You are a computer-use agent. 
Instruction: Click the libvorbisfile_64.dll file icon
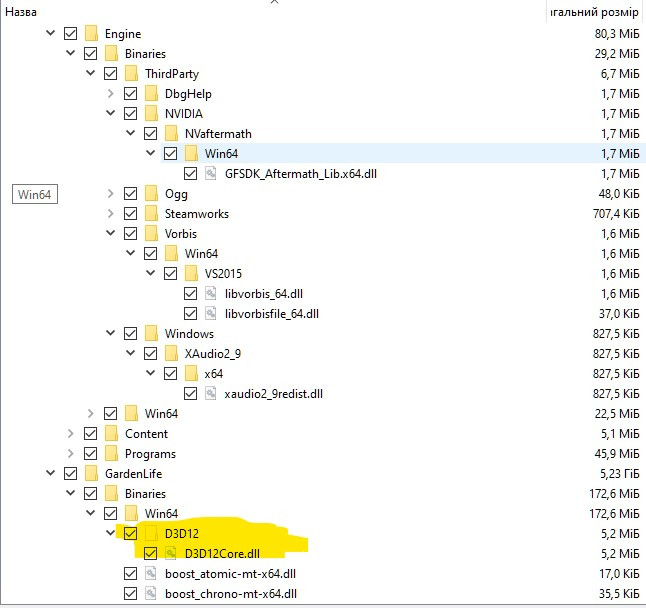coord(211,313)
